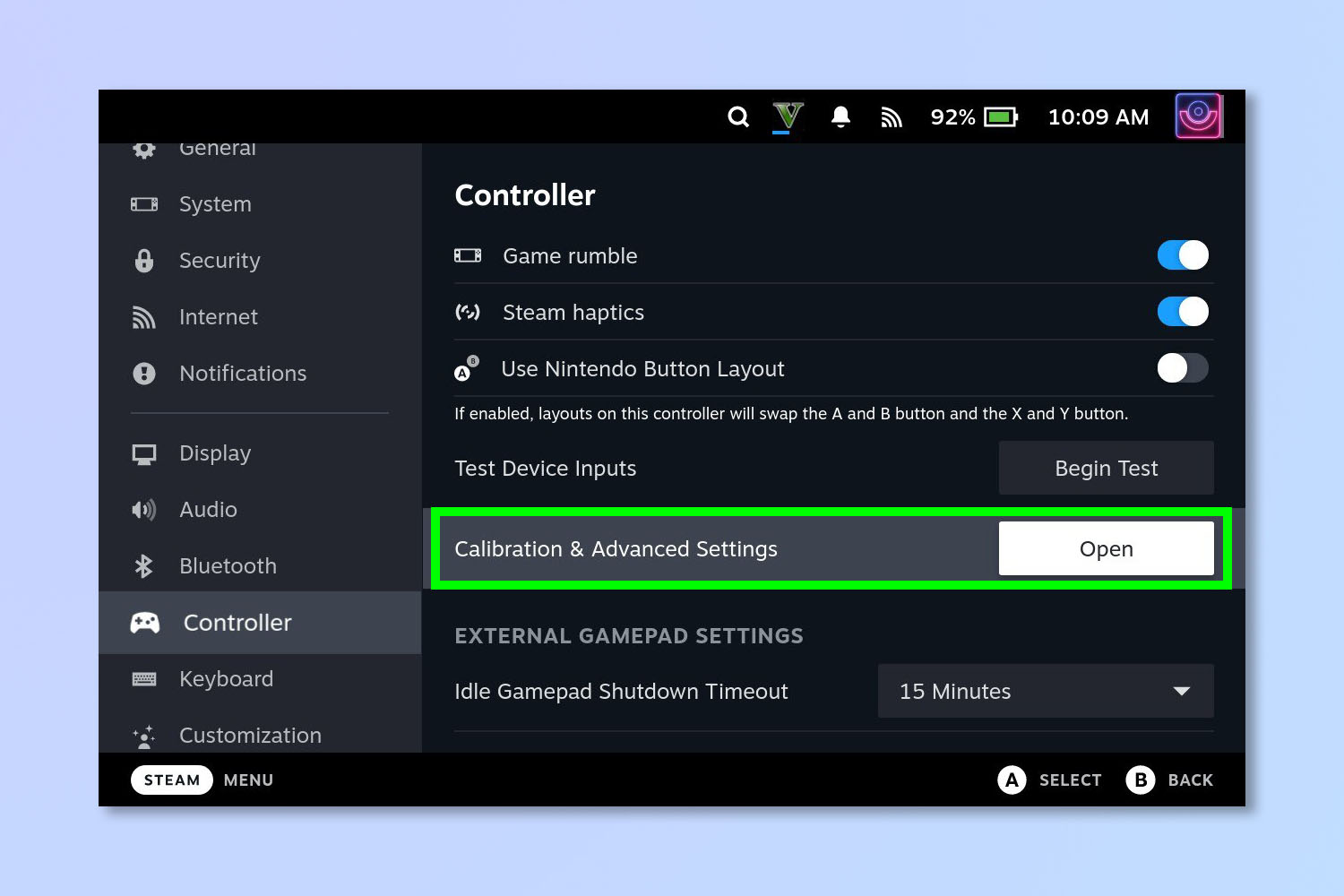This screenshot has height=896, width=1344.
Task: Go to Bluetooth settings label
Action: 228,566
